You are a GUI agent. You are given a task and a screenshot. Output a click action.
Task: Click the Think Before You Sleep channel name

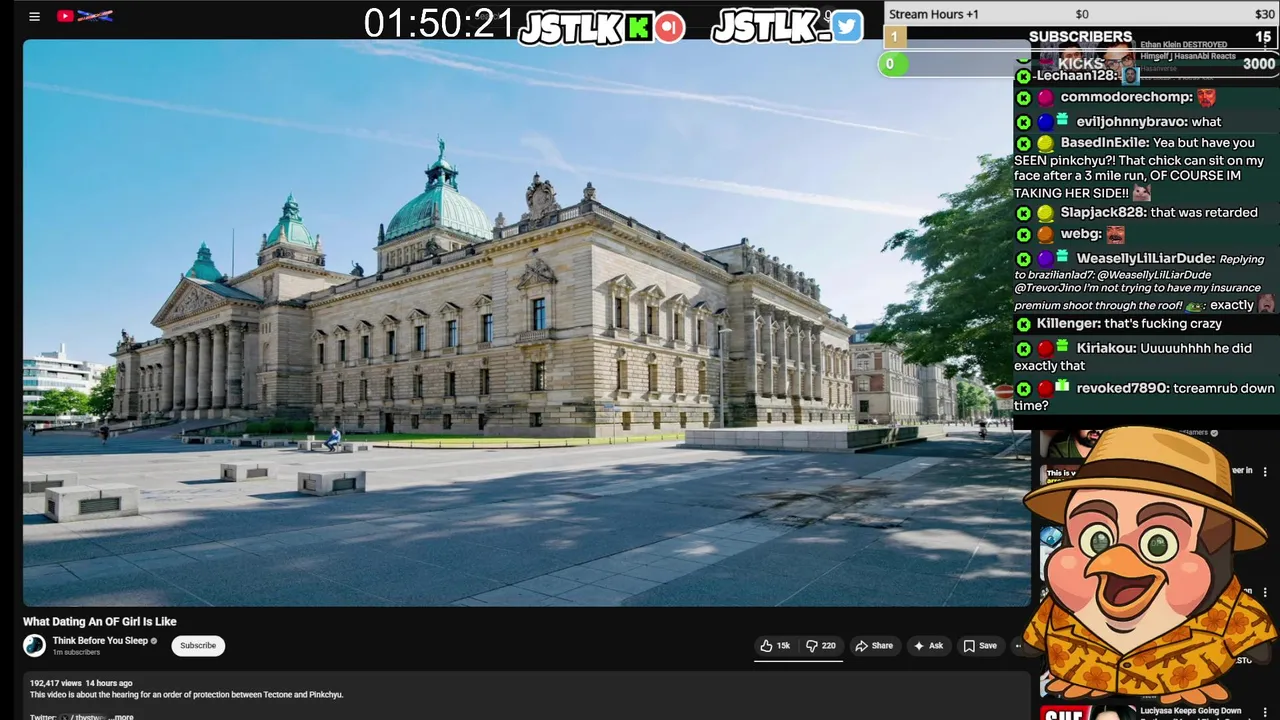100,641
